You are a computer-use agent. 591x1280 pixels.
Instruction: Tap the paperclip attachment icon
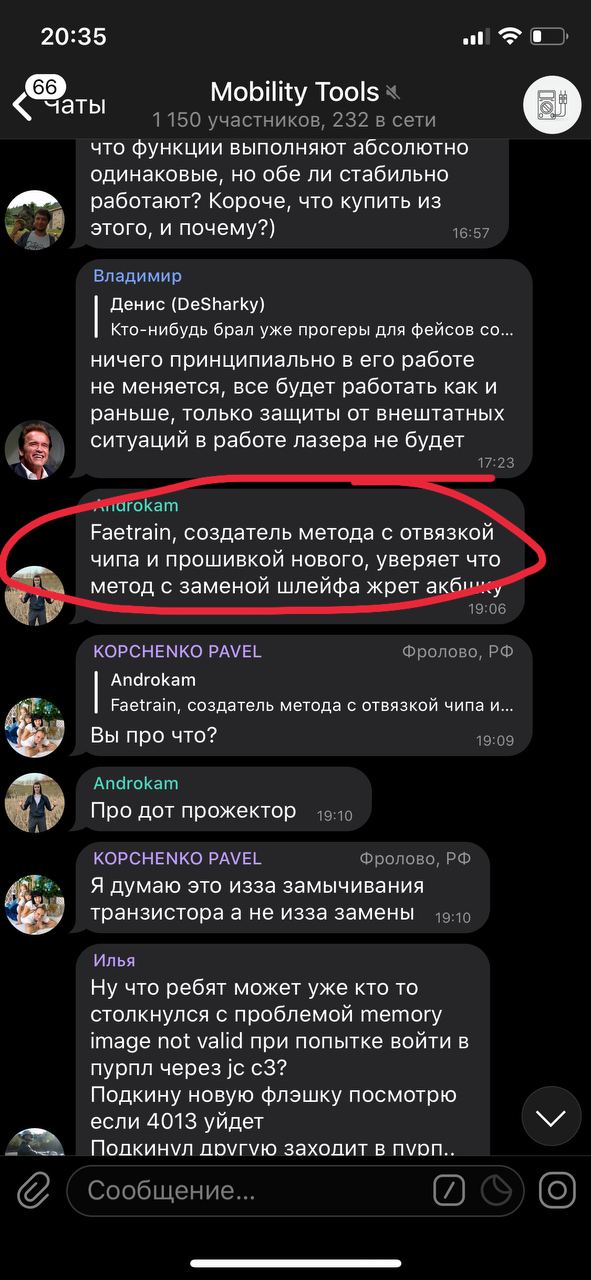(x=33, y=1190)
